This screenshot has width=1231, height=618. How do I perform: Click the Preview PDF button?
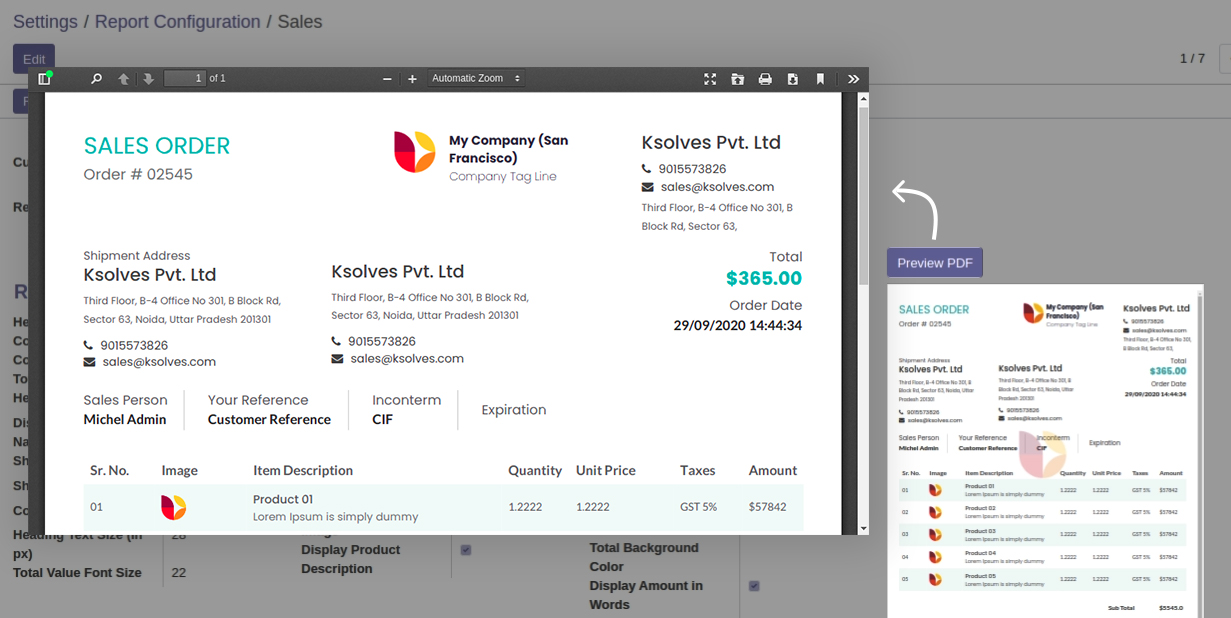(x=935, y=263)
